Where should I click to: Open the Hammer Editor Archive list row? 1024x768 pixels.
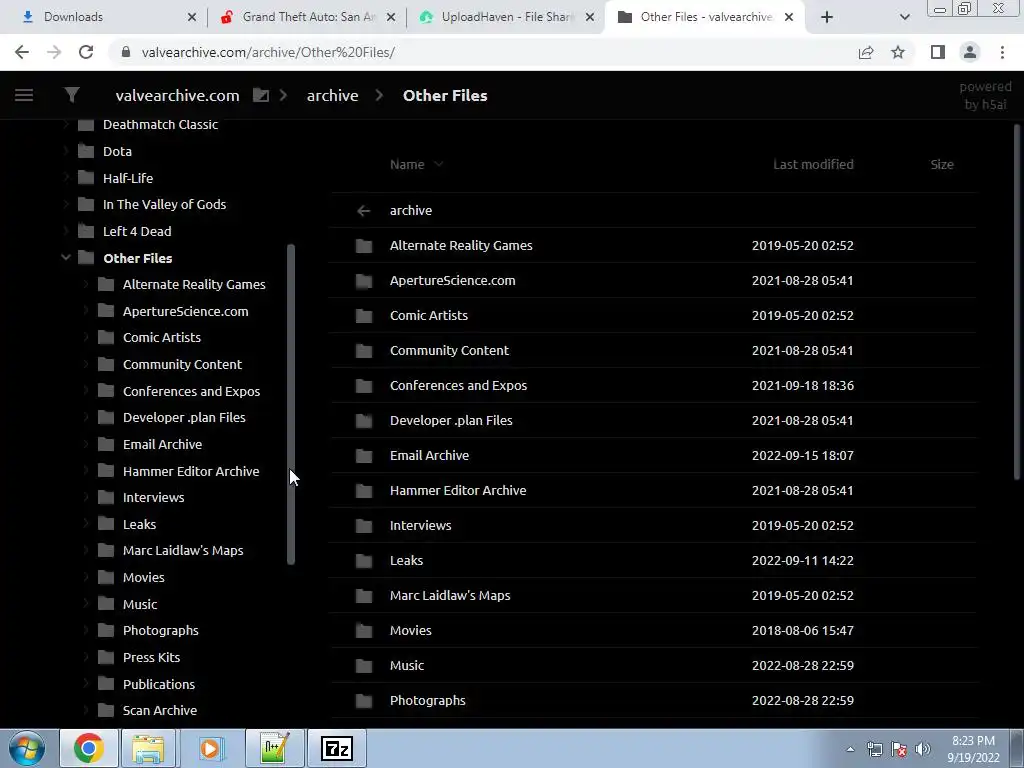pos(654,490)
